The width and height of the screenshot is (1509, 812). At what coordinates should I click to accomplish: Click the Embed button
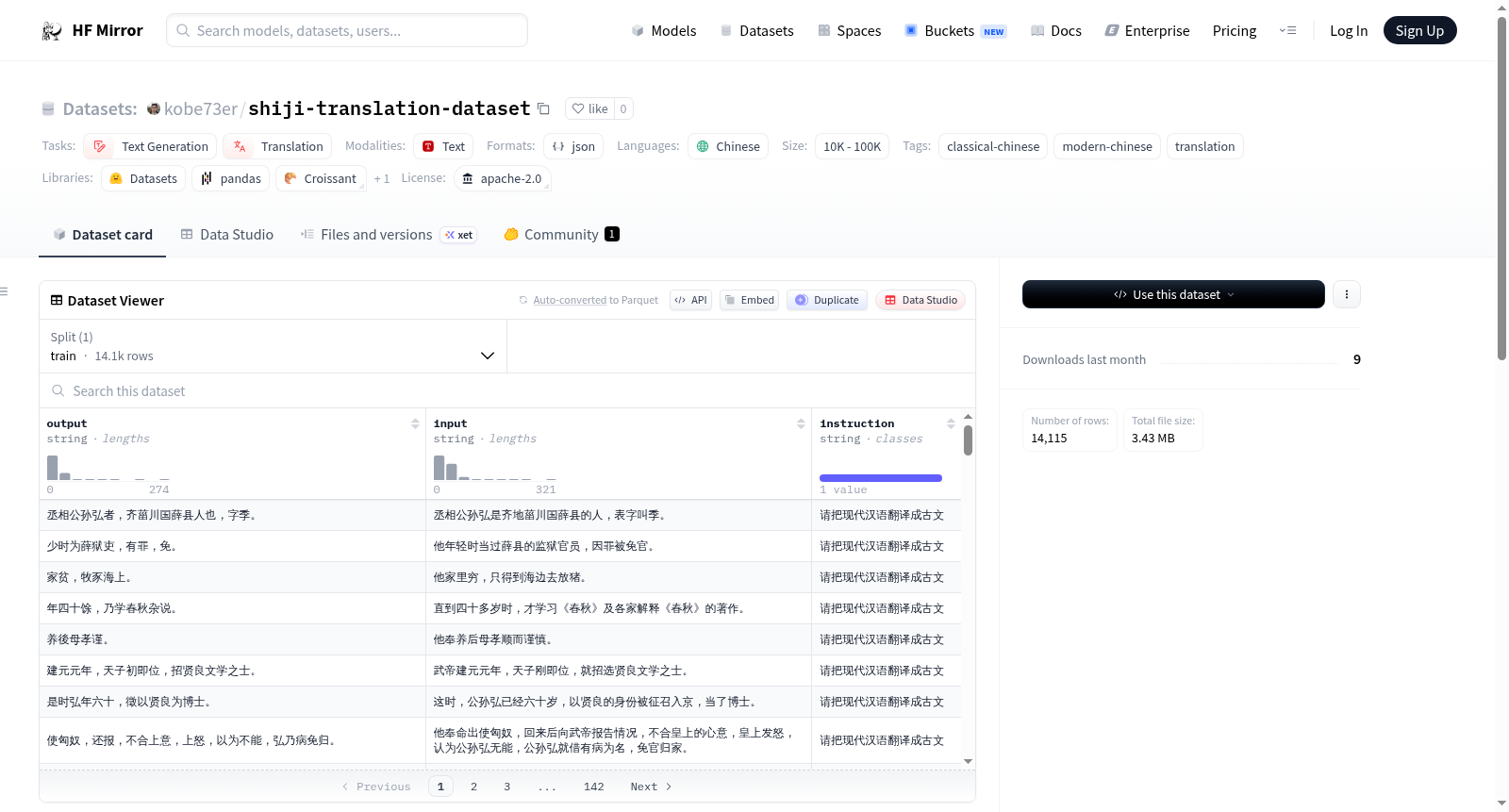click(x=749, y=300)
